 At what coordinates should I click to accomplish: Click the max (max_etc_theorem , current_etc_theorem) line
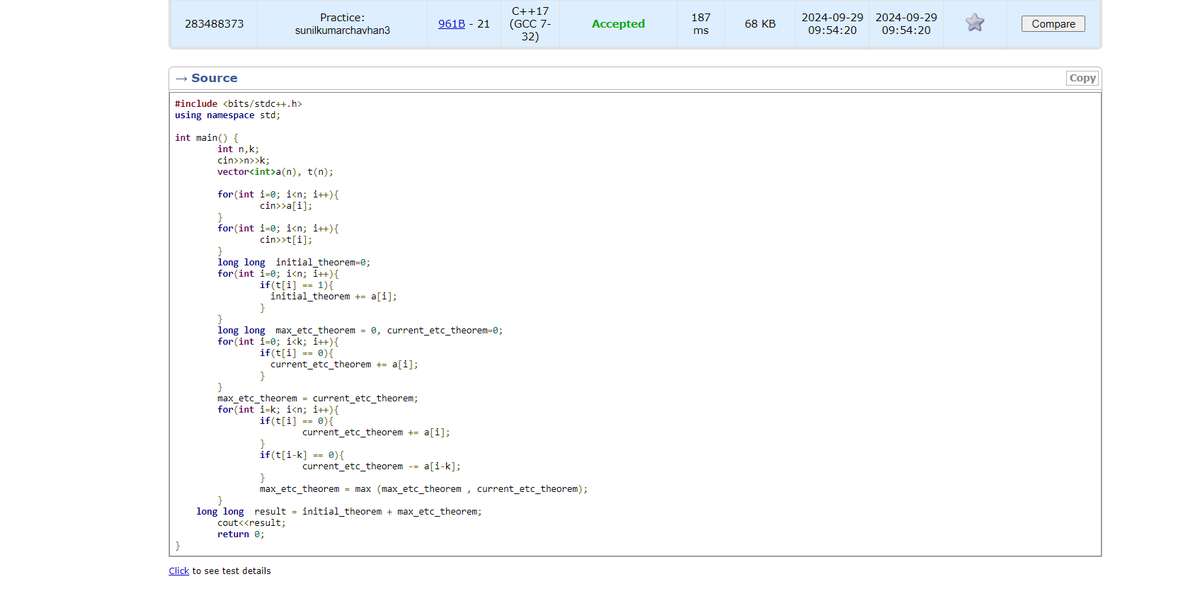coord(423,489)
